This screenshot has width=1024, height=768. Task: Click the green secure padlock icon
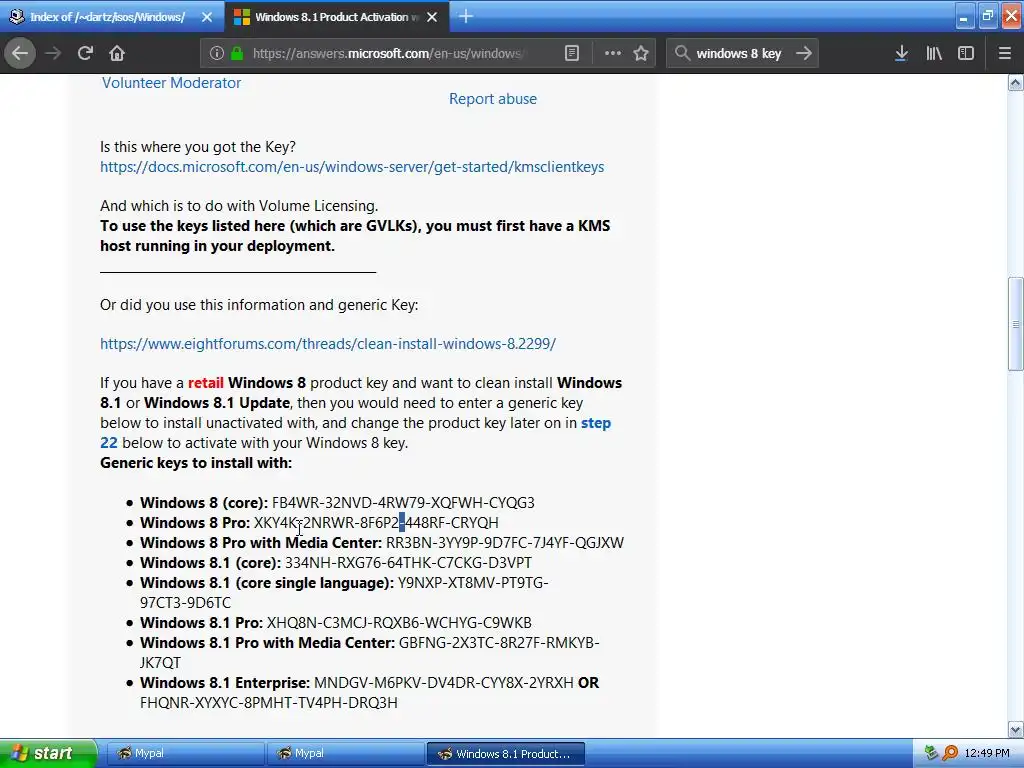click(x=237, y=53)
